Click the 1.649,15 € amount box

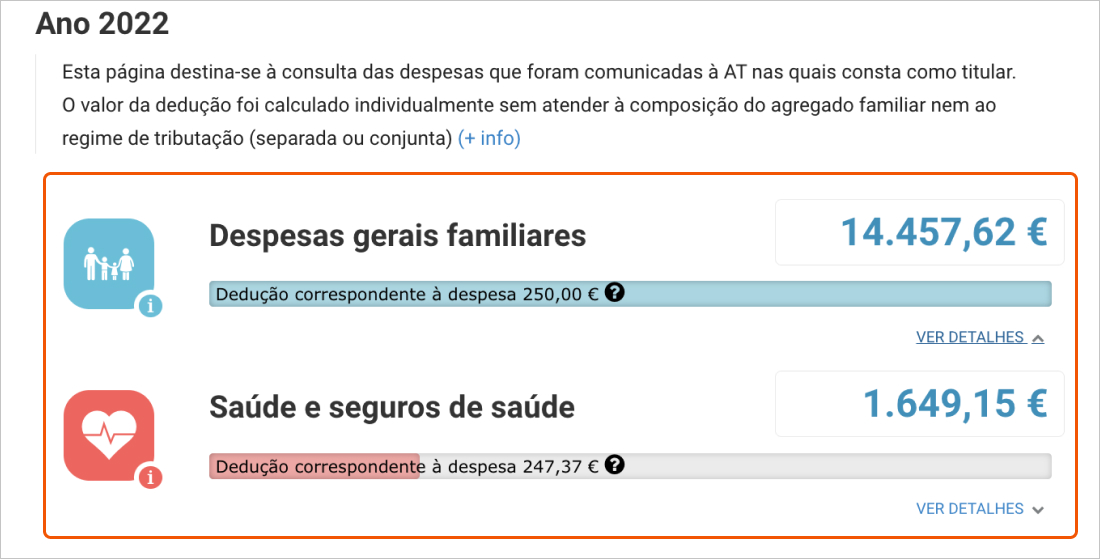point(919,404)
